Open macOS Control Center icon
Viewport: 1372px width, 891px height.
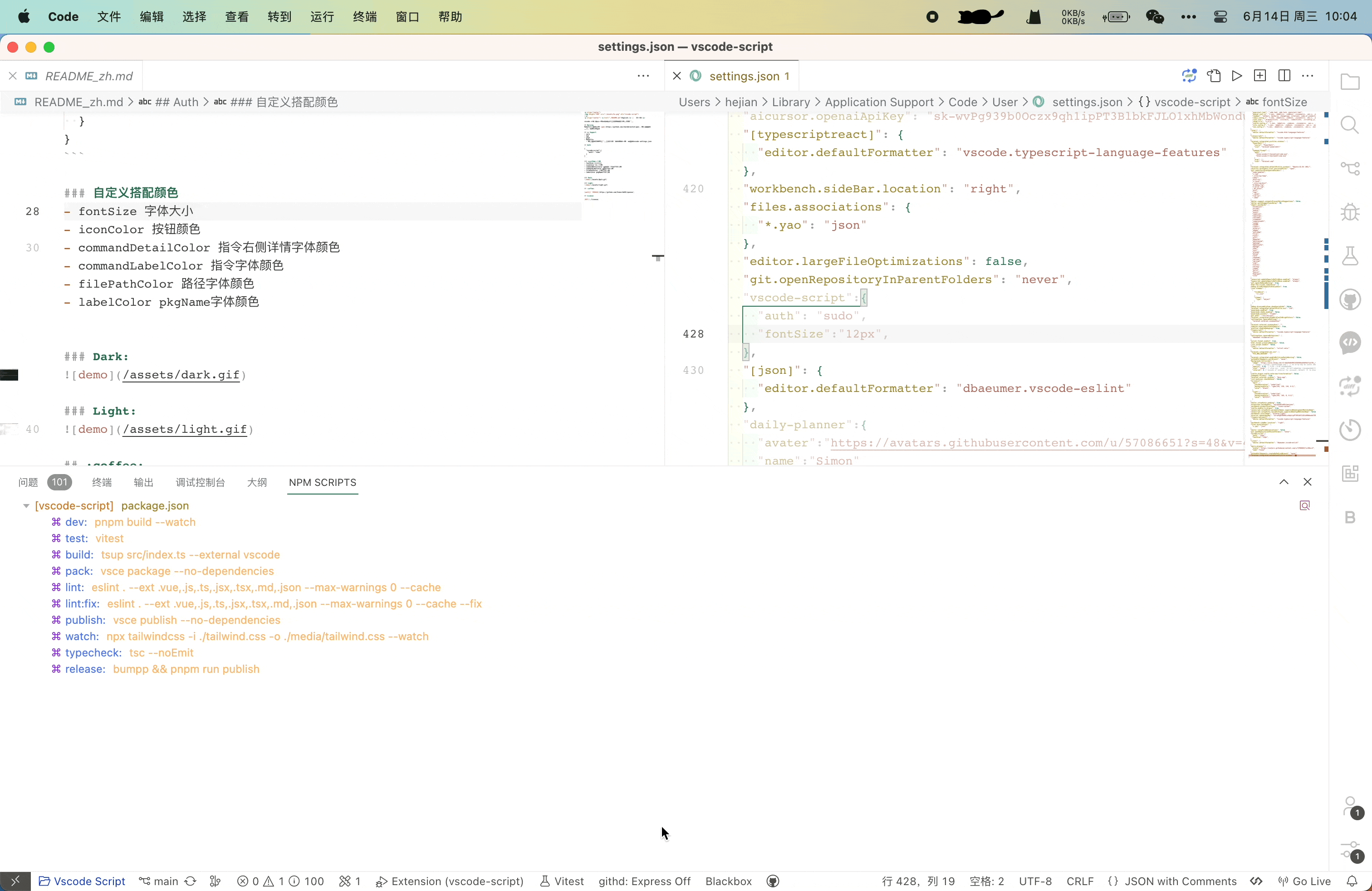pos(1220,17)
